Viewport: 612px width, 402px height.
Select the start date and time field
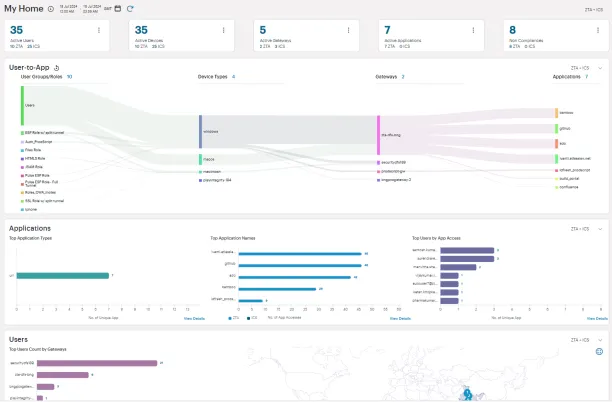(x=68, y=9)
